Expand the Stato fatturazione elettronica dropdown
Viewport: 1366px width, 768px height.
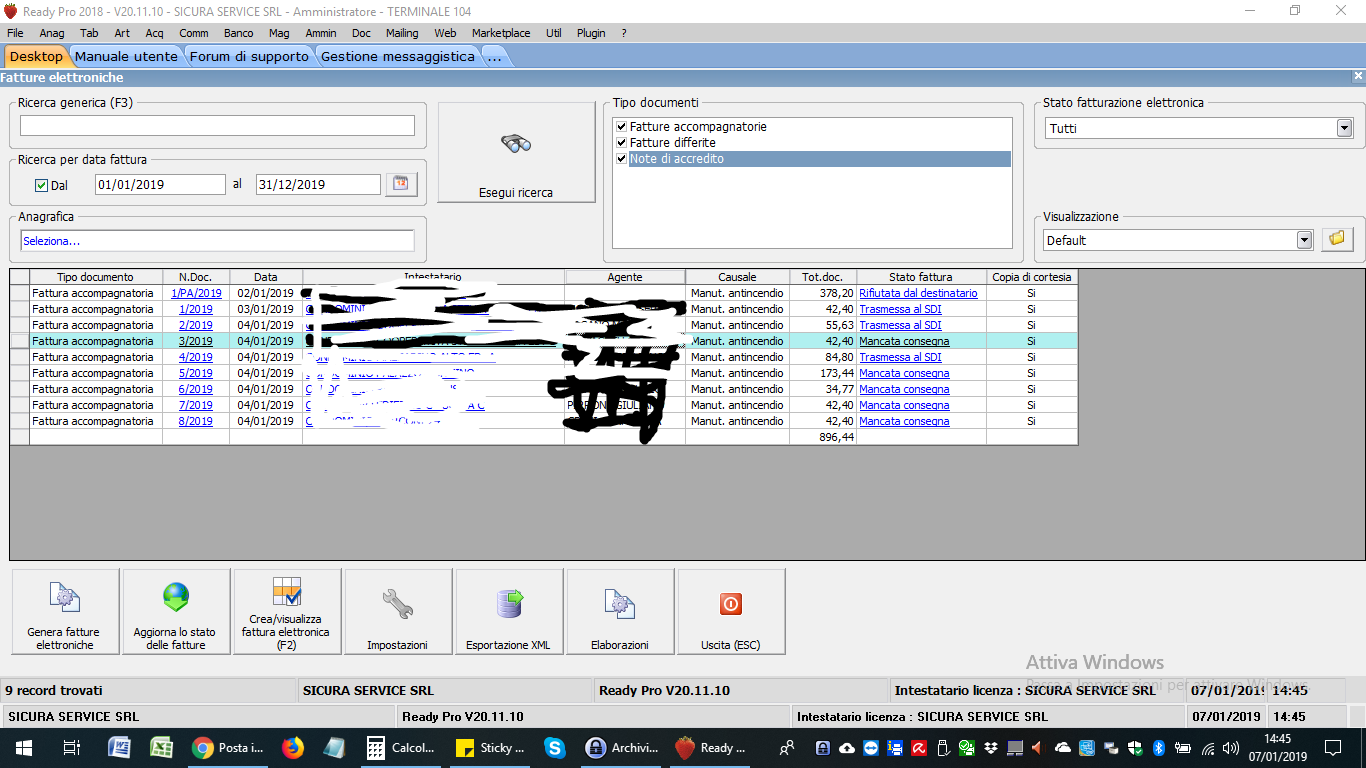1344,128
